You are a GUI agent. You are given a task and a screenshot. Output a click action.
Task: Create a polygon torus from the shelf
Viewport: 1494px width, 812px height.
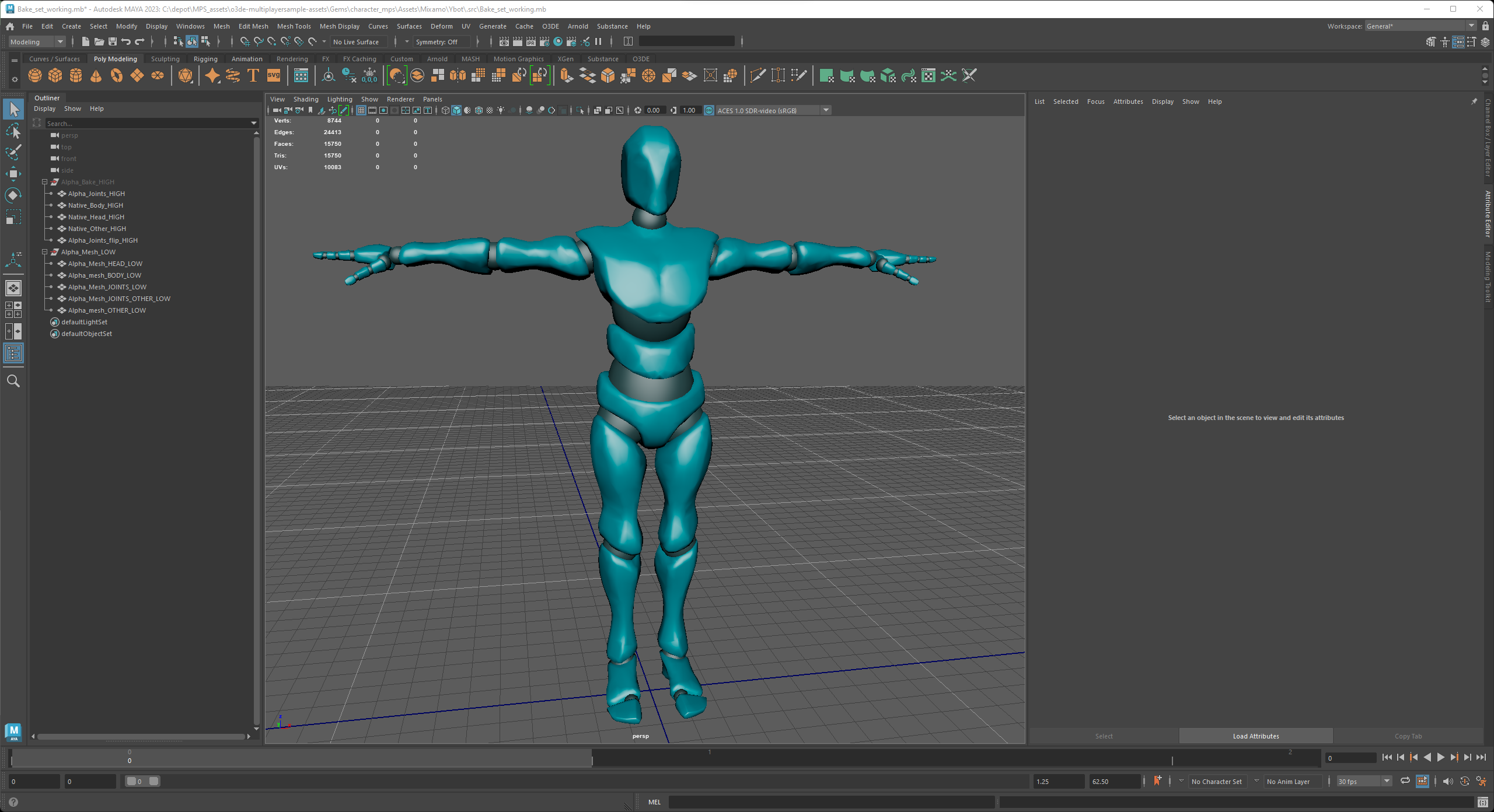[x=117, y=76]
